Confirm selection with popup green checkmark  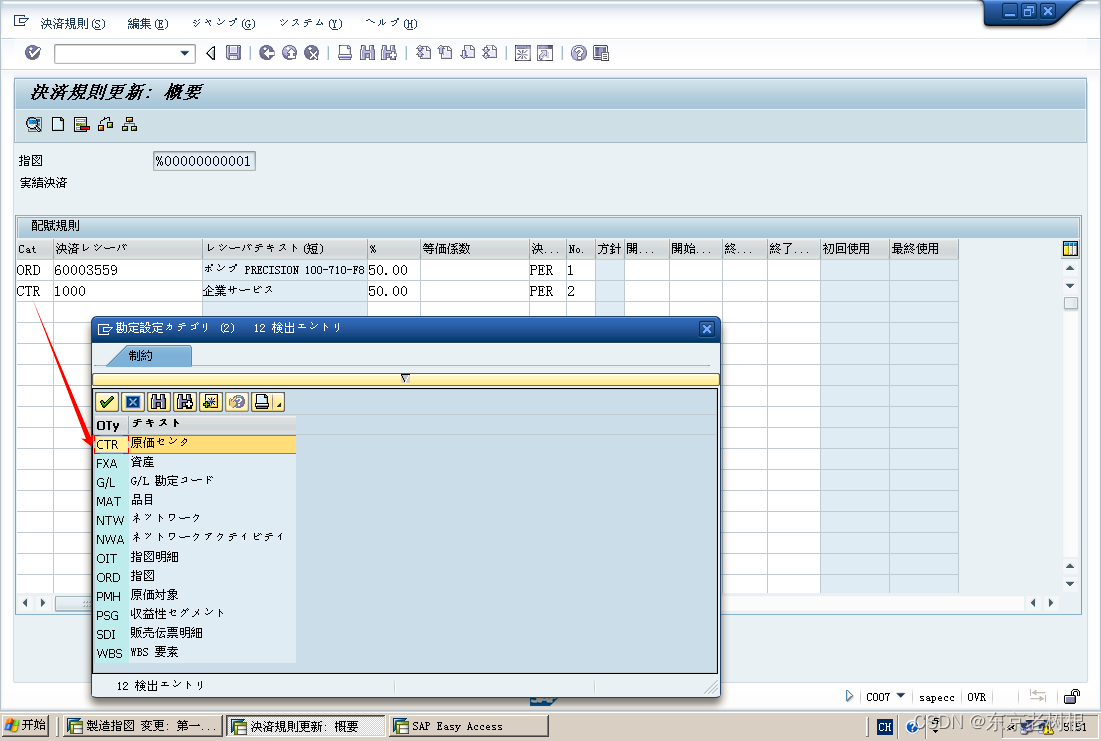[107, 402]
